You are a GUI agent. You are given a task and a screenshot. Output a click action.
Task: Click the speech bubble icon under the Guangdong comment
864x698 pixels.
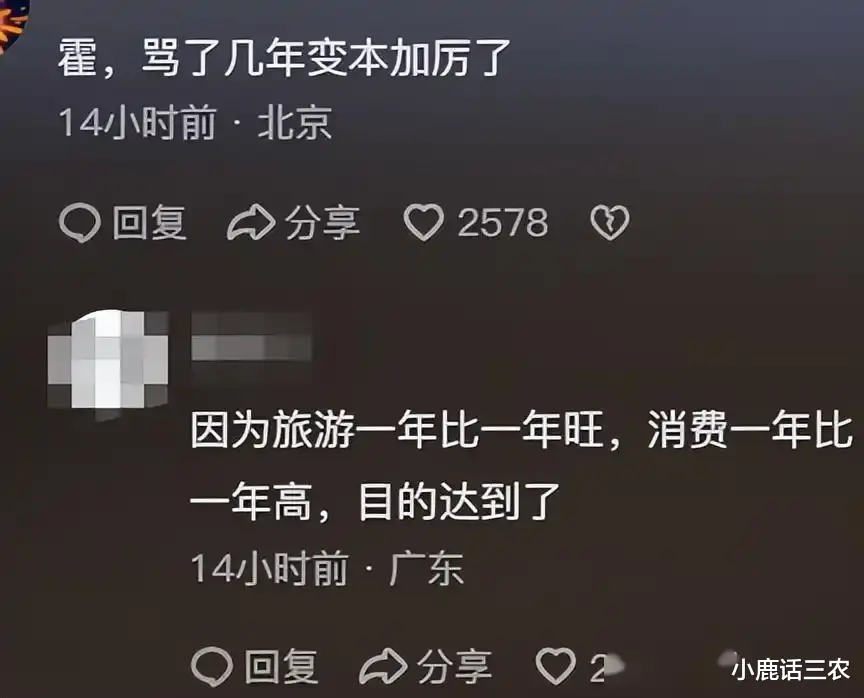212,666
